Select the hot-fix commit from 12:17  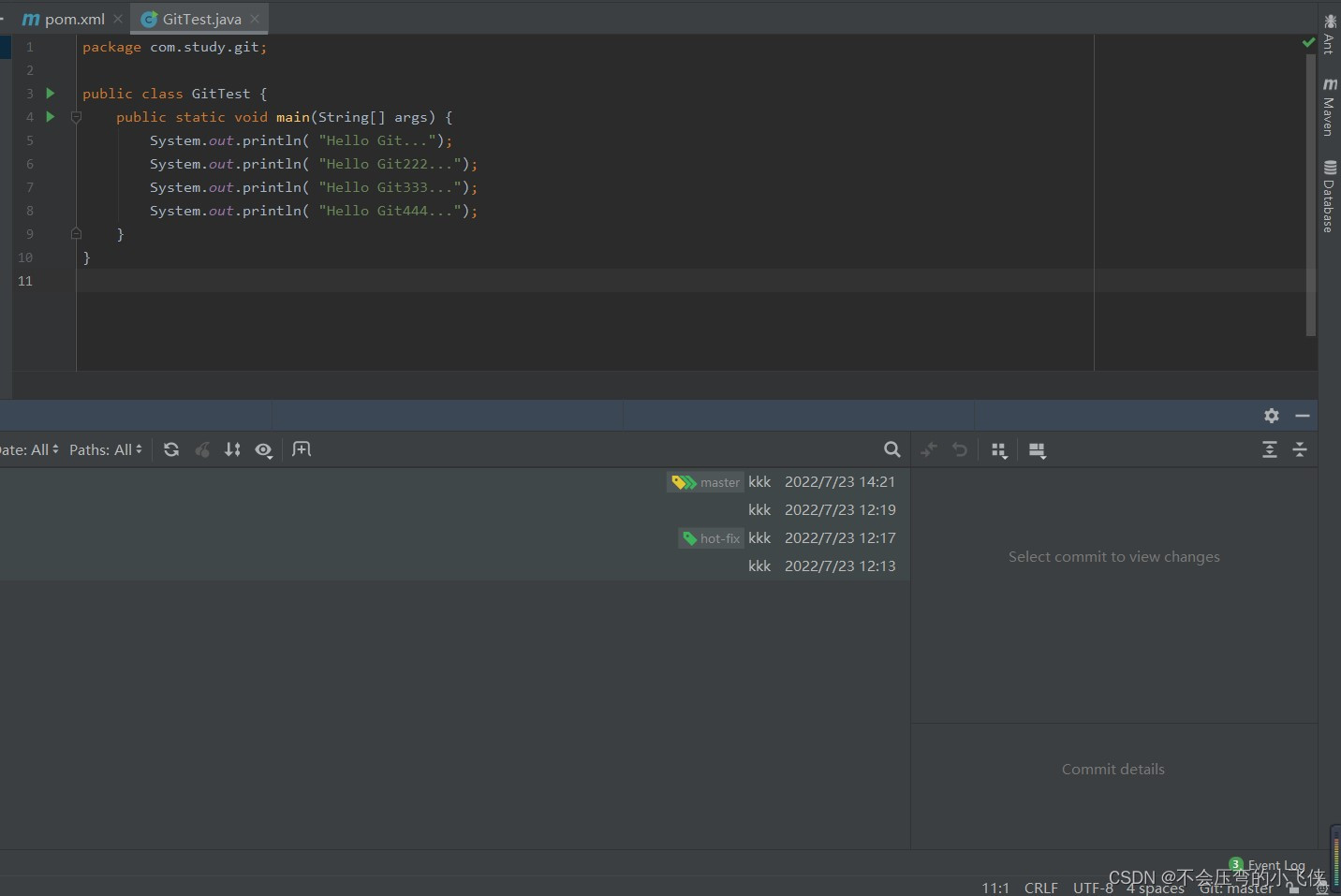tap(455, 538)
